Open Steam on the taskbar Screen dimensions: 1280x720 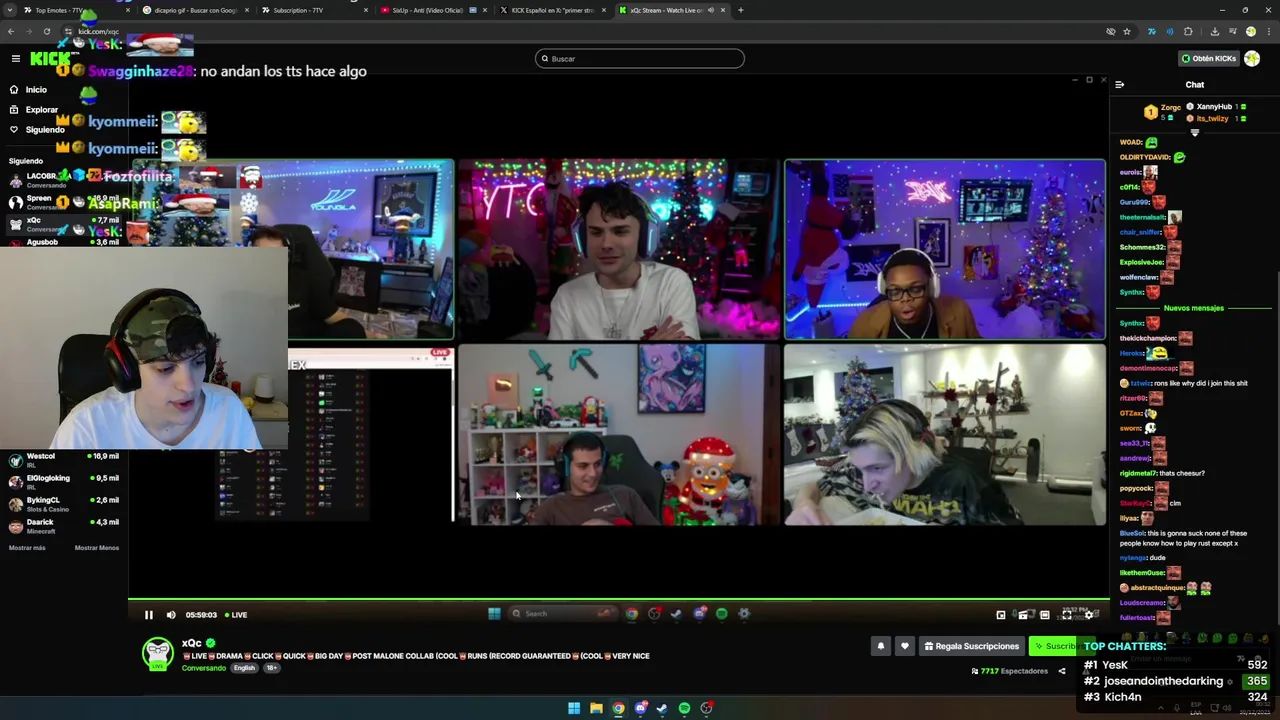tap(662, 708)
